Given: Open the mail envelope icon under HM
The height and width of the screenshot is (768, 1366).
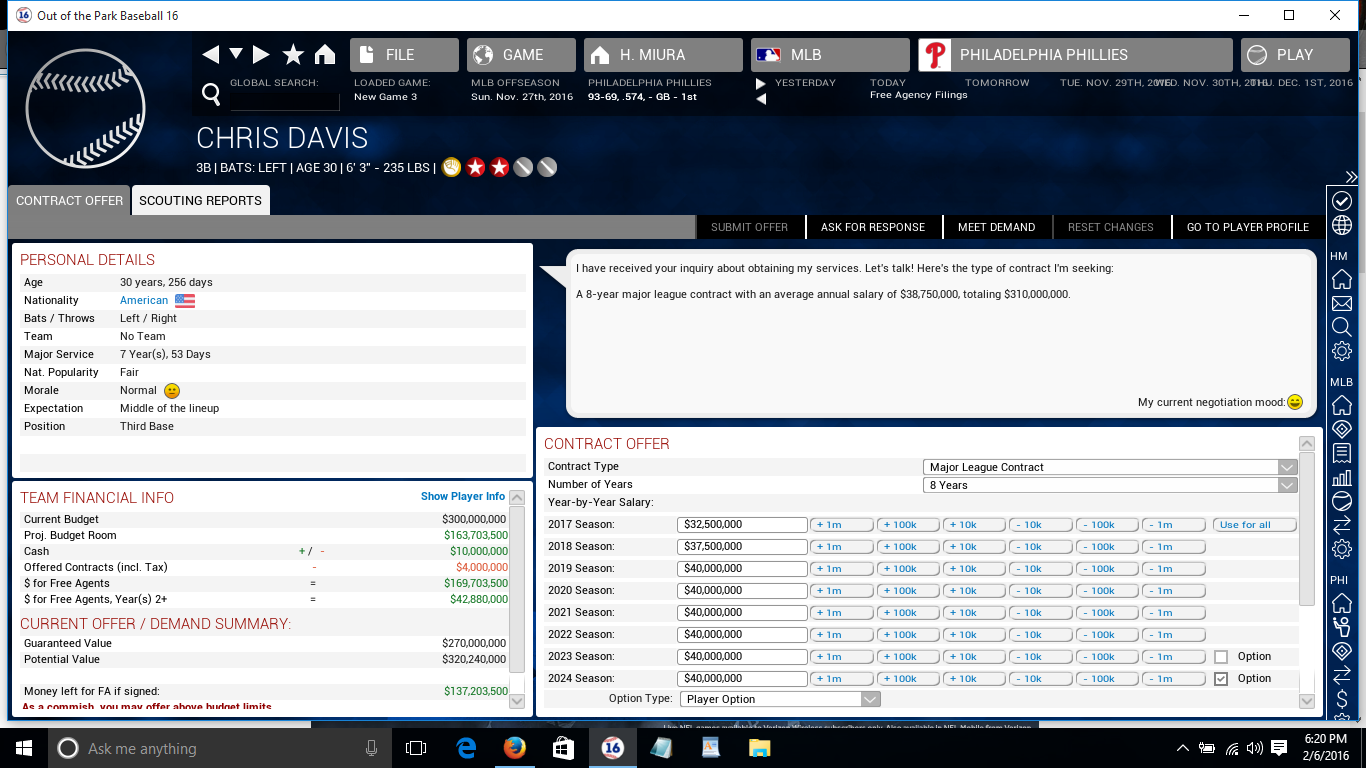Looking at the screenshot, I should tap(1342, 303).
